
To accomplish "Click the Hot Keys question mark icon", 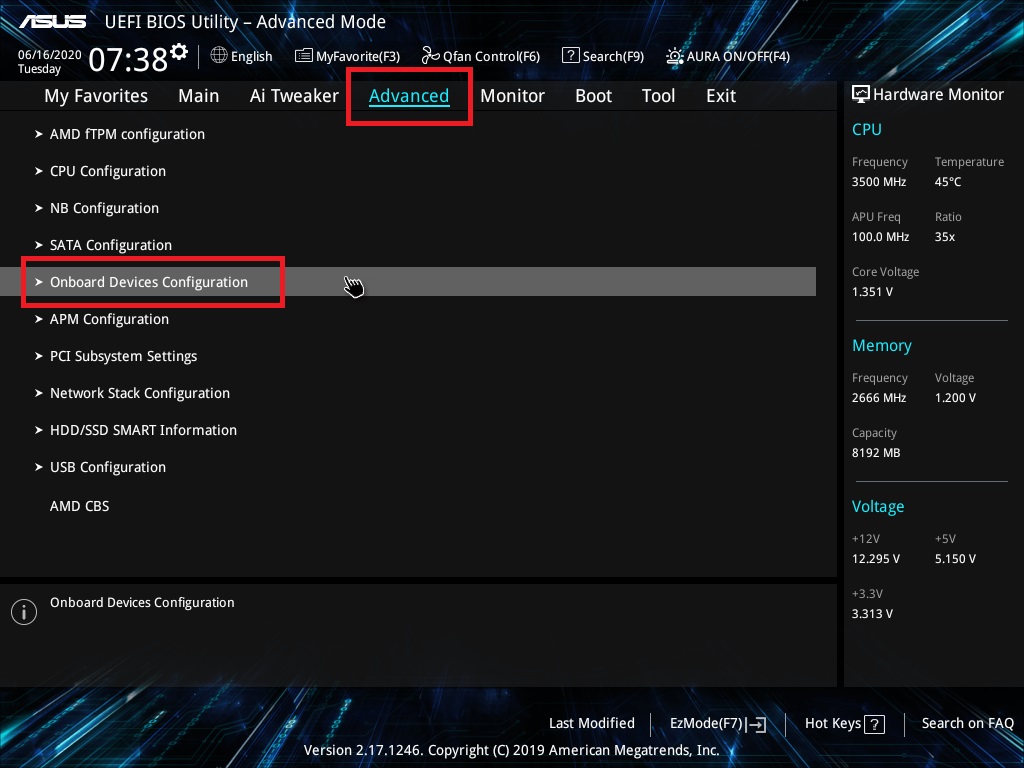I will 874,724.
